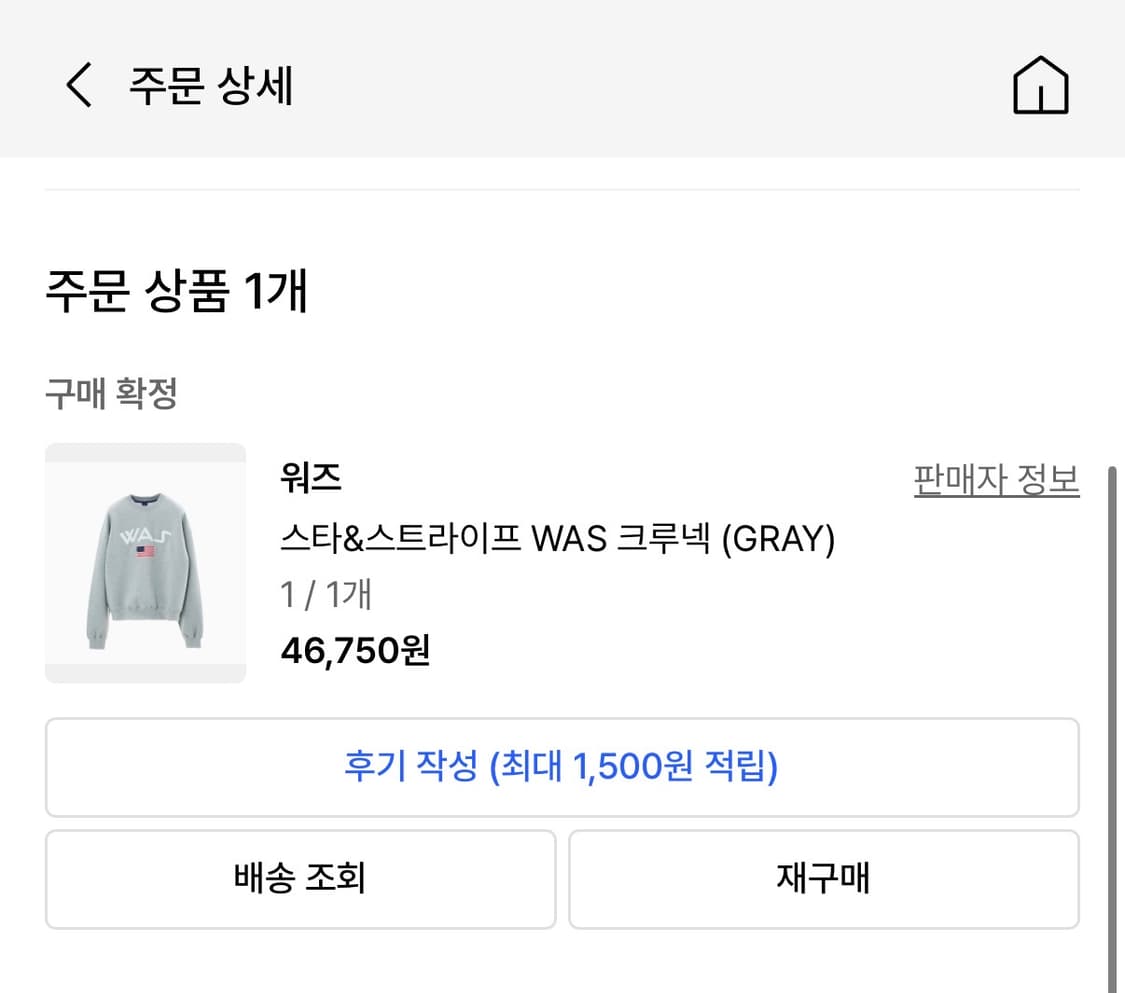Tap the 후기 작성 review writing button
The height and width of the screenshot is (993, 1125).
(x=562, y=767)
